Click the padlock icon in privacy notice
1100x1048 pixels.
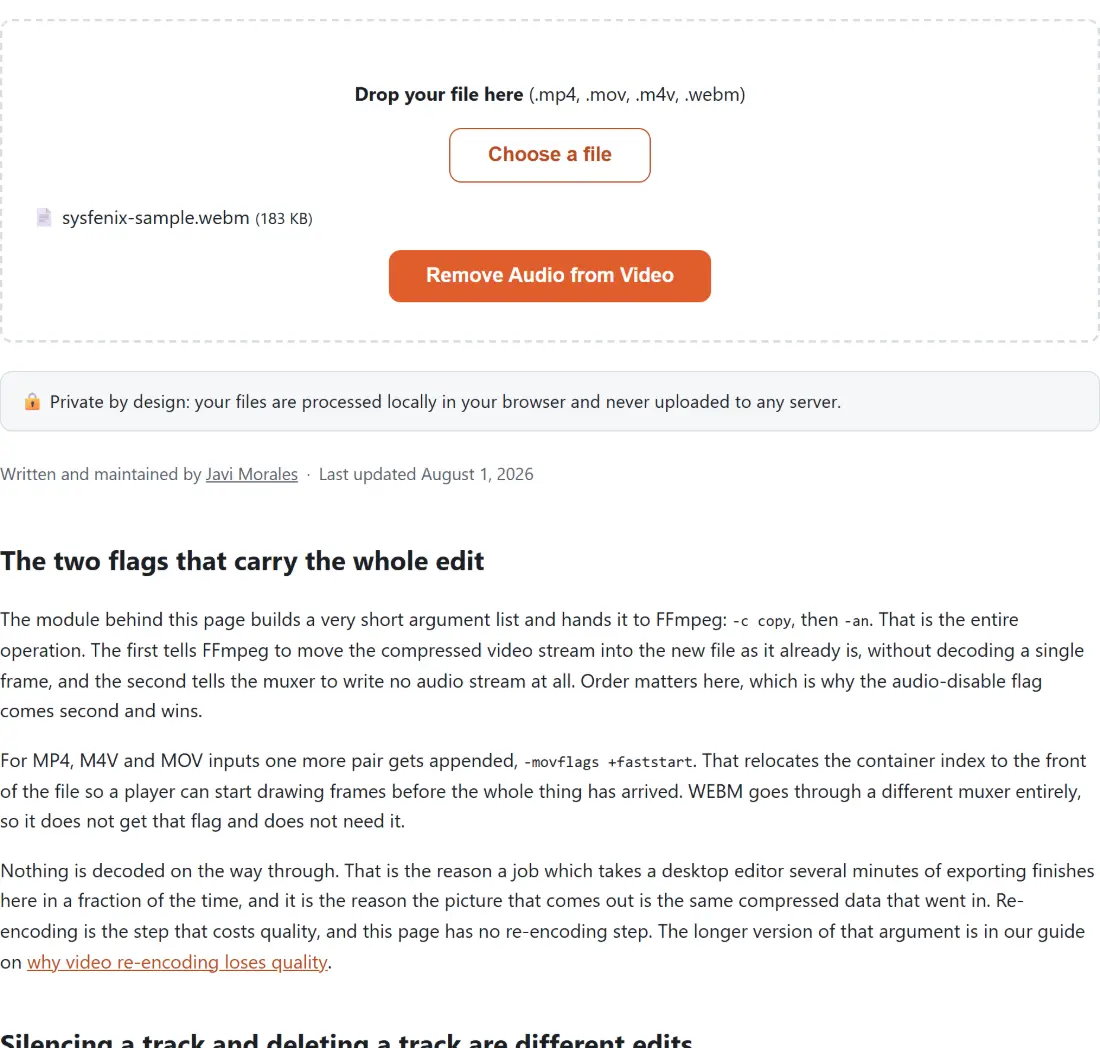(x=32, y=402)
